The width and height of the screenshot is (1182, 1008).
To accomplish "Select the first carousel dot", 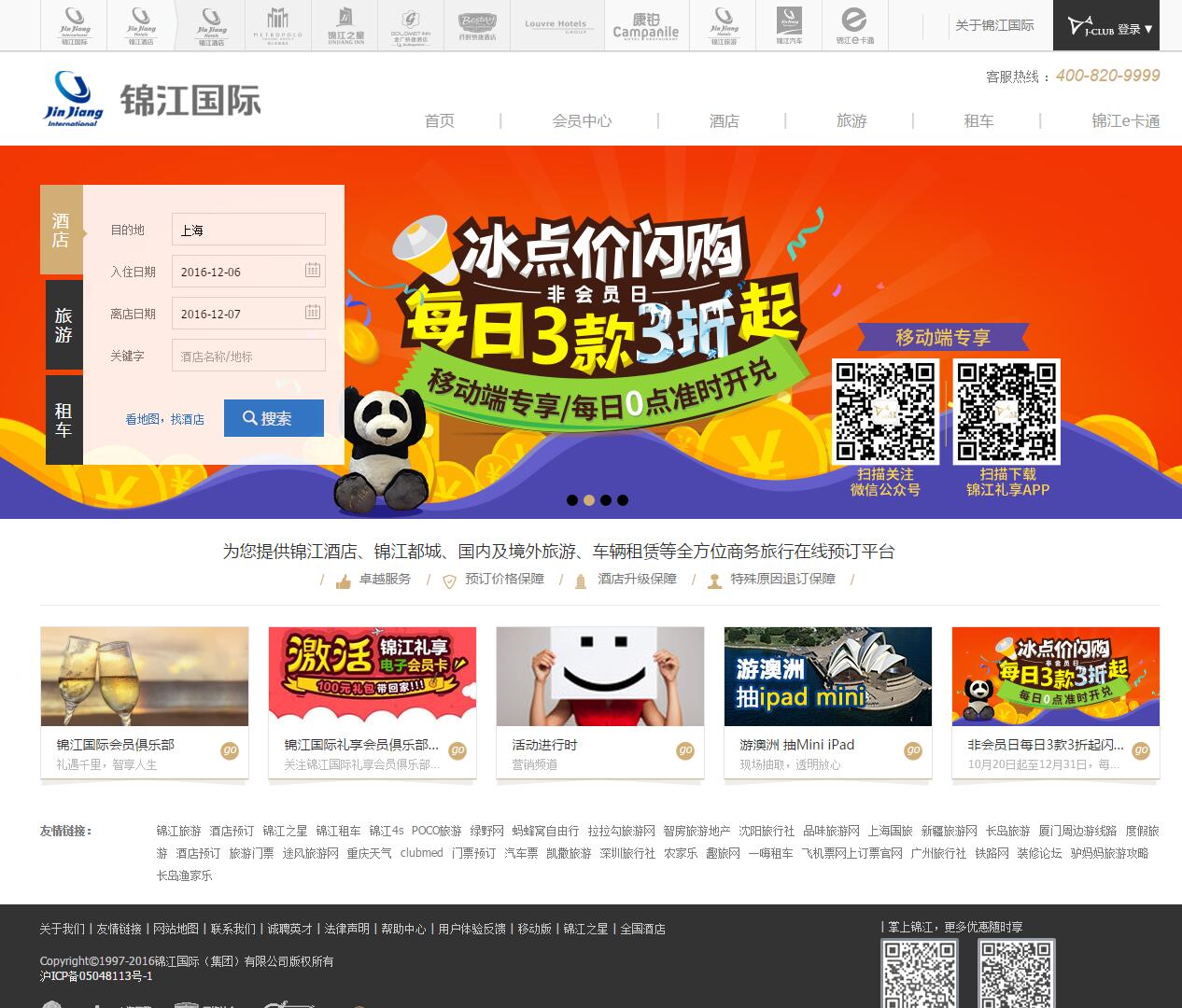I will click(572, 500).
